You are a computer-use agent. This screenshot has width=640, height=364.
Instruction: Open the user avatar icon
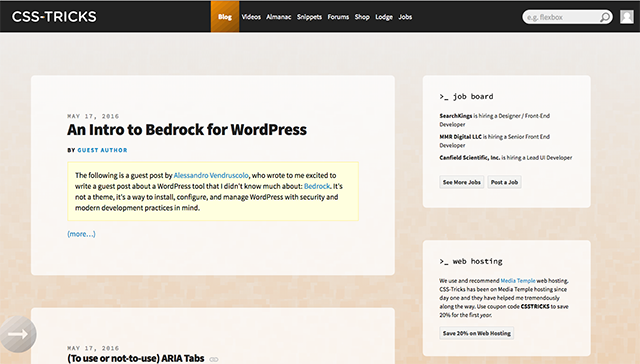[x=627, y=17]
